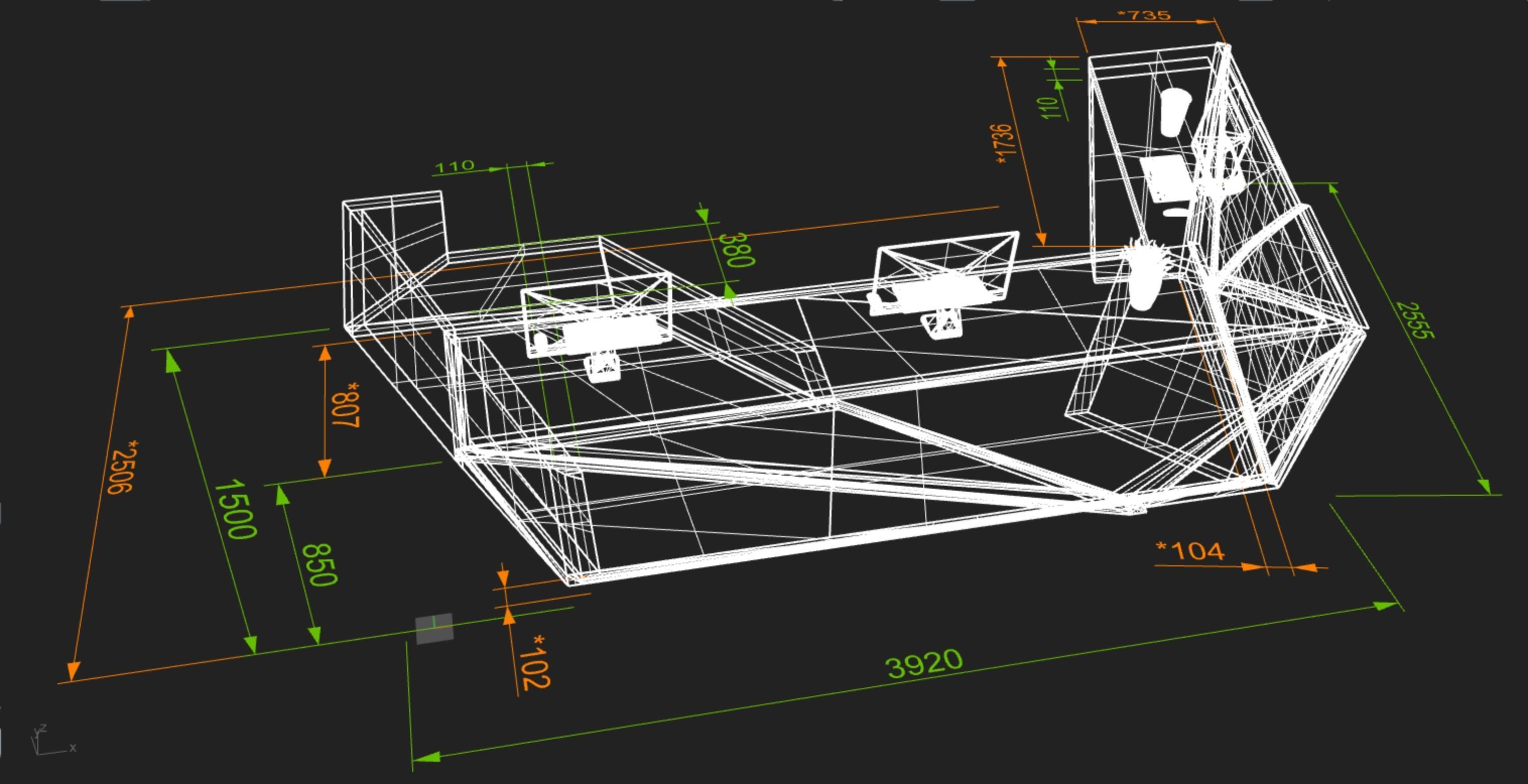Click the horizontal green 110 dimension label
Screen dimensions: 1528x784
click(x=455, y=167)
